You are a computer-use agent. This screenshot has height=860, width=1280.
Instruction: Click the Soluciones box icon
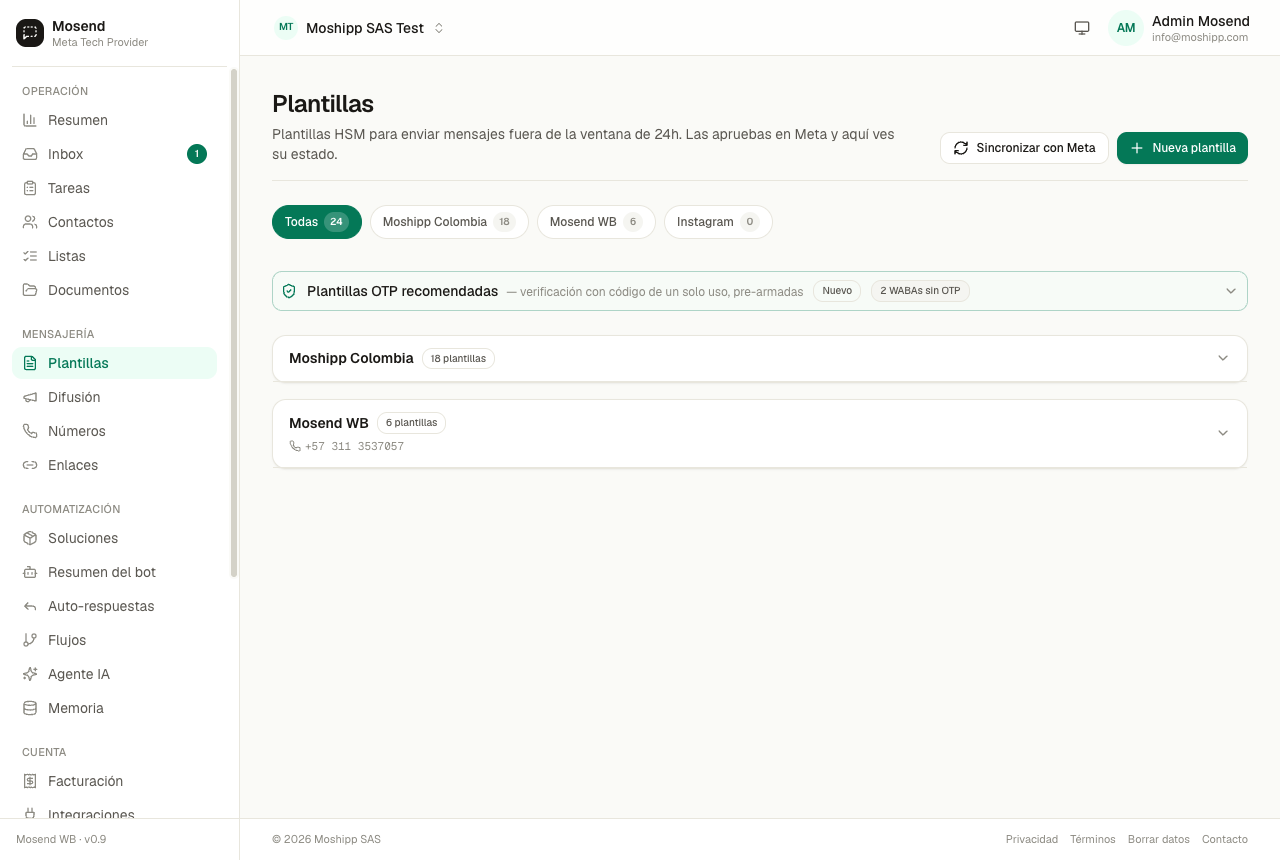tap(30, 538)
